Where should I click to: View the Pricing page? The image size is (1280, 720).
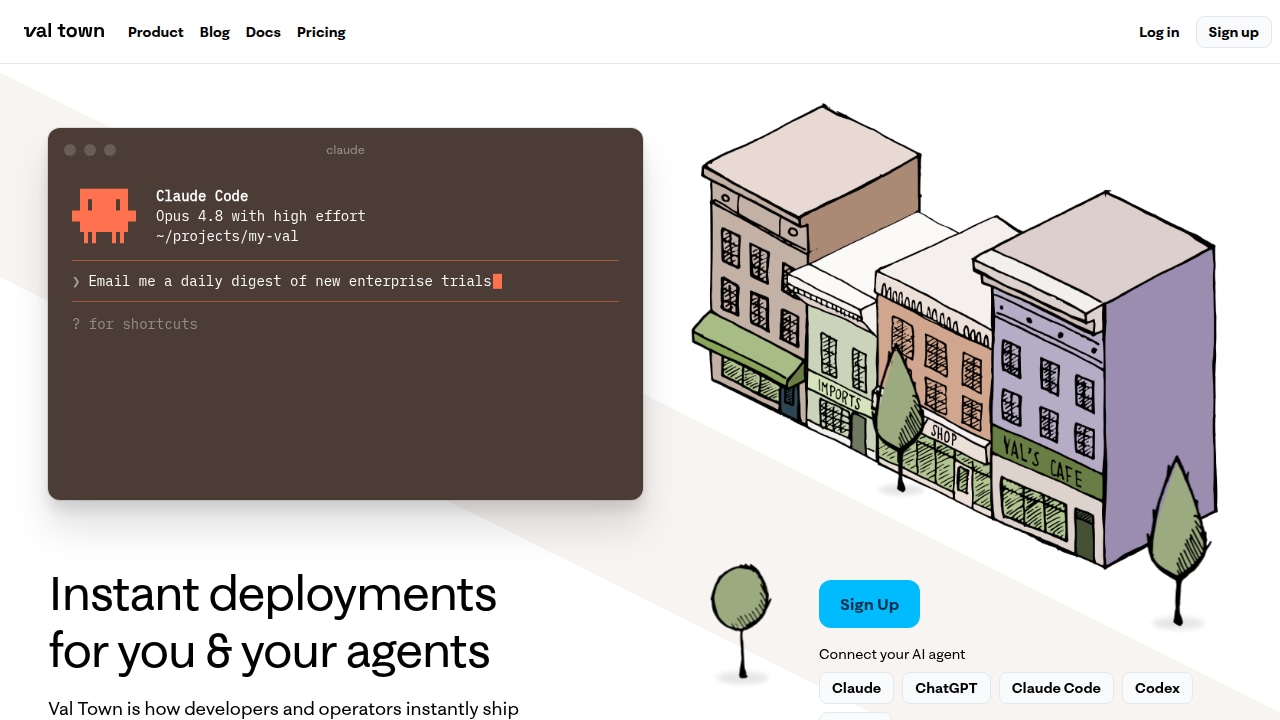pyautogui.click(x=321, y=32)
